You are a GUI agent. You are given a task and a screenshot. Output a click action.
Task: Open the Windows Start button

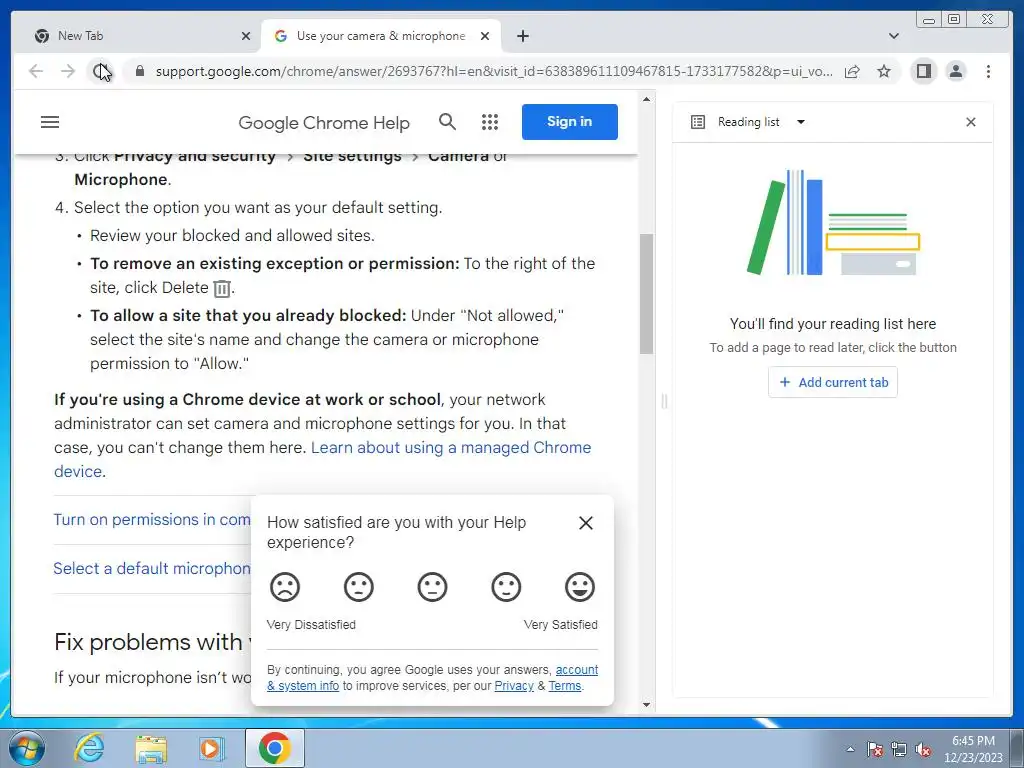tap(27, 748)
